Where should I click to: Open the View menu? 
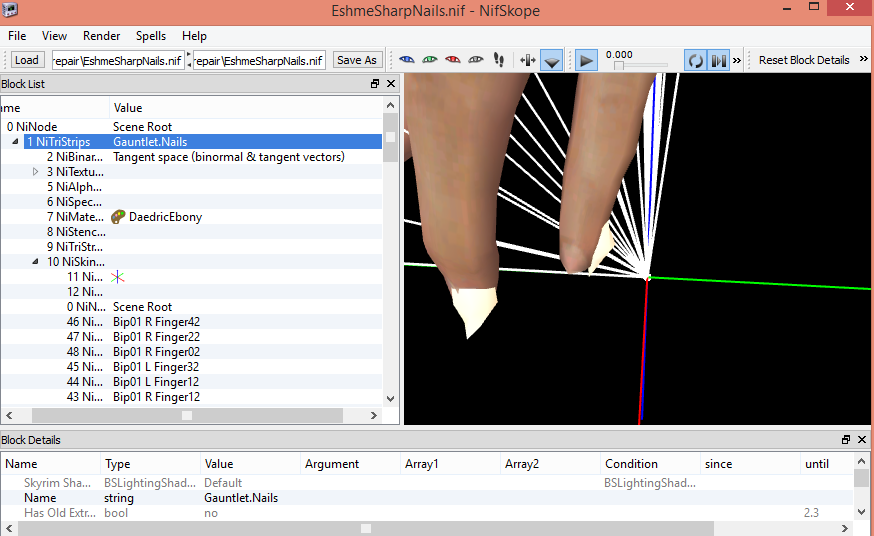click(54, 36)
